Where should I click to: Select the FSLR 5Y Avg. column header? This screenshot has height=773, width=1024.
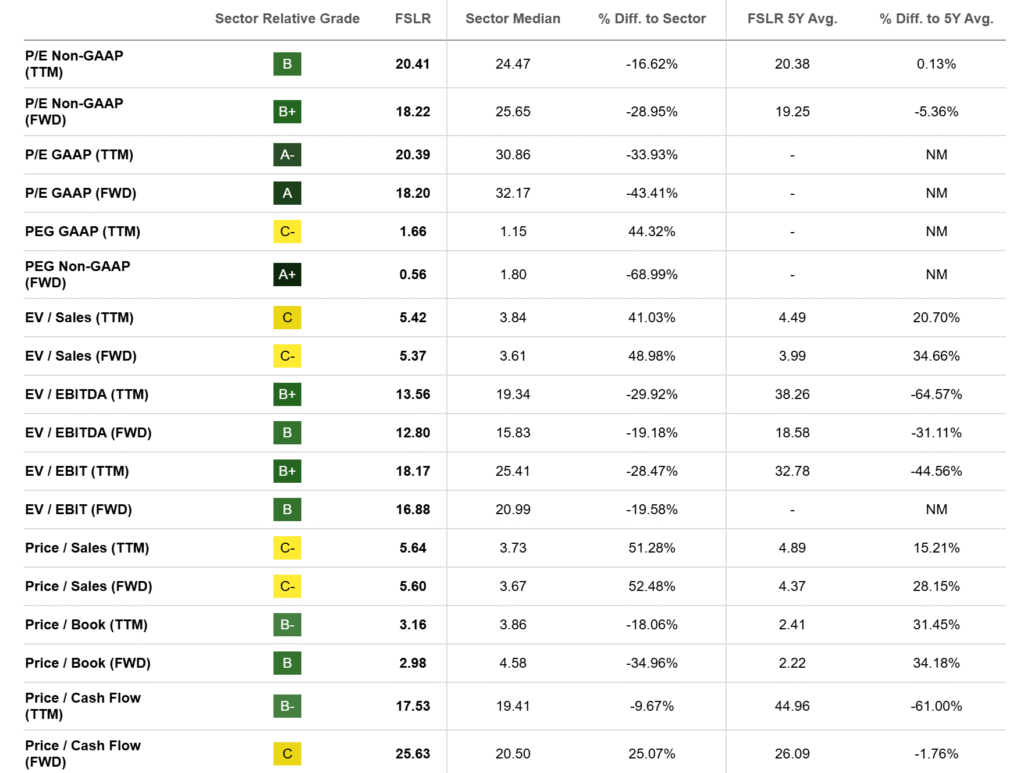tap(792, 19)
